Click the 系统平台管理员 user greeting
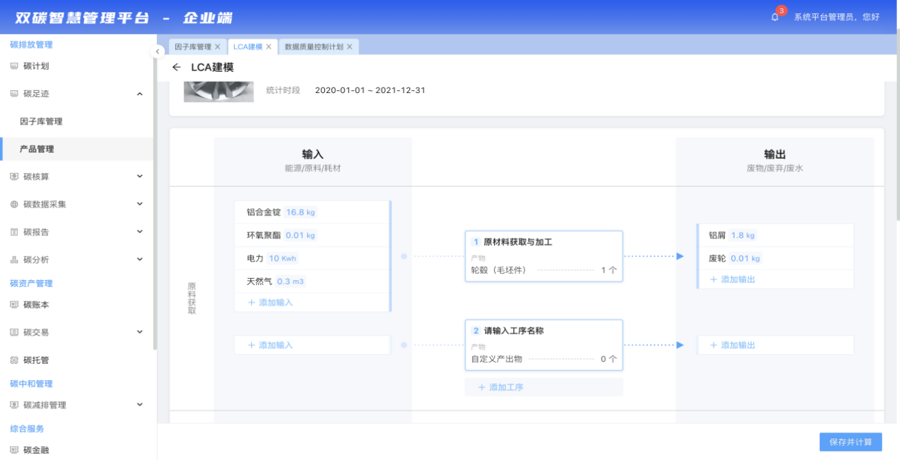 (836, 17)
